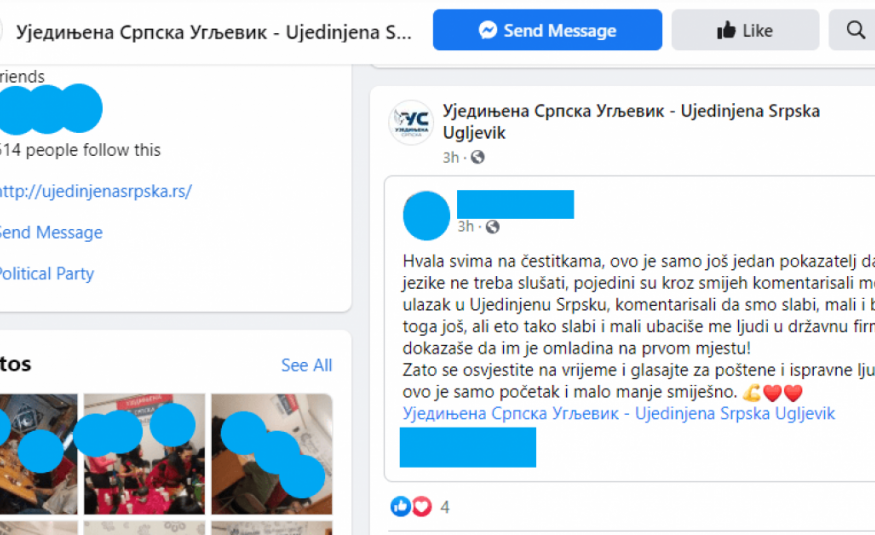Open the reactions count of 4

pyautogui.click(x=445, y=507)
